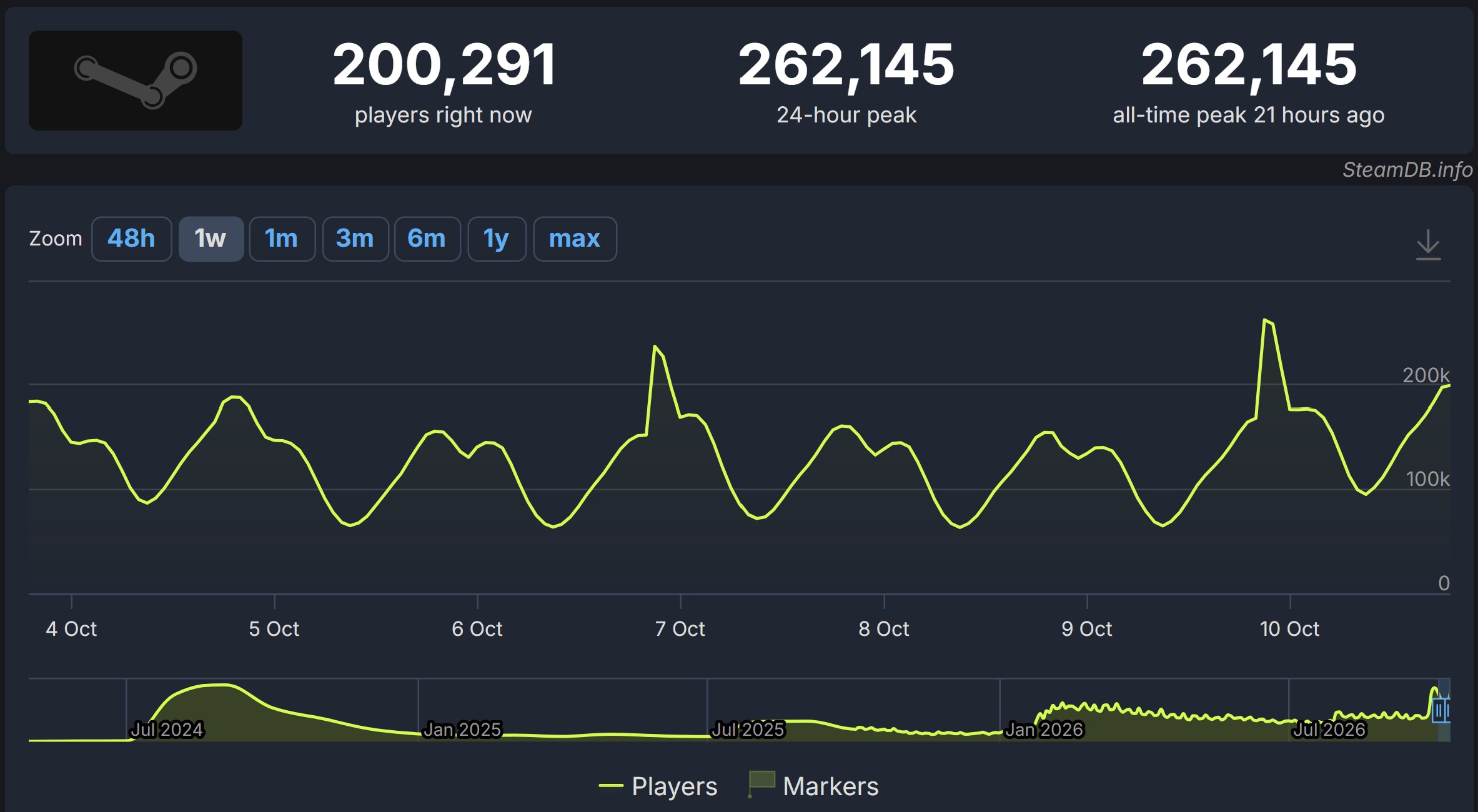Click the 100k y-axis label
The image size is (1478, 812).
(x=1427, y=479)
